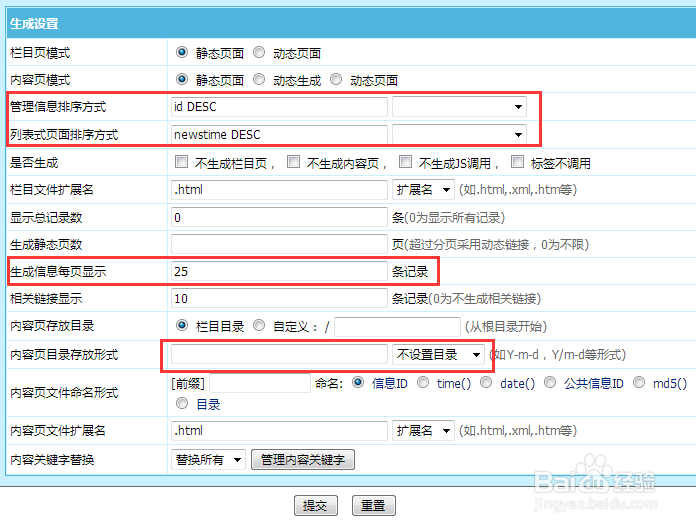The width and height of the screenshot is (696, 528).
Task: Focus the newstime DESC sort field
Action: 279,134
